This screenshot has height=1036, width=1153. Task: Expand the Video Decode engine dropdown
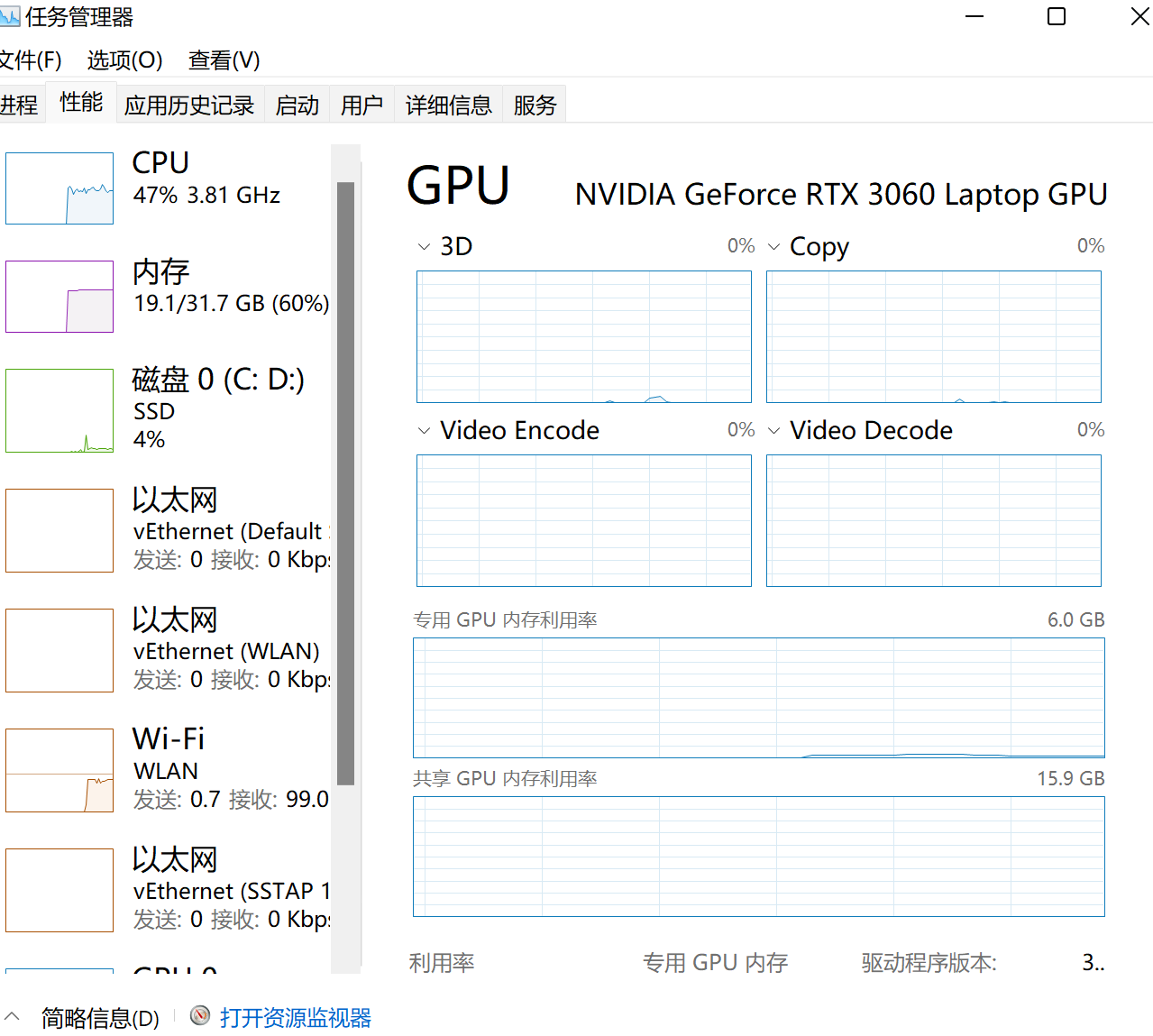[x=774, y=431]
